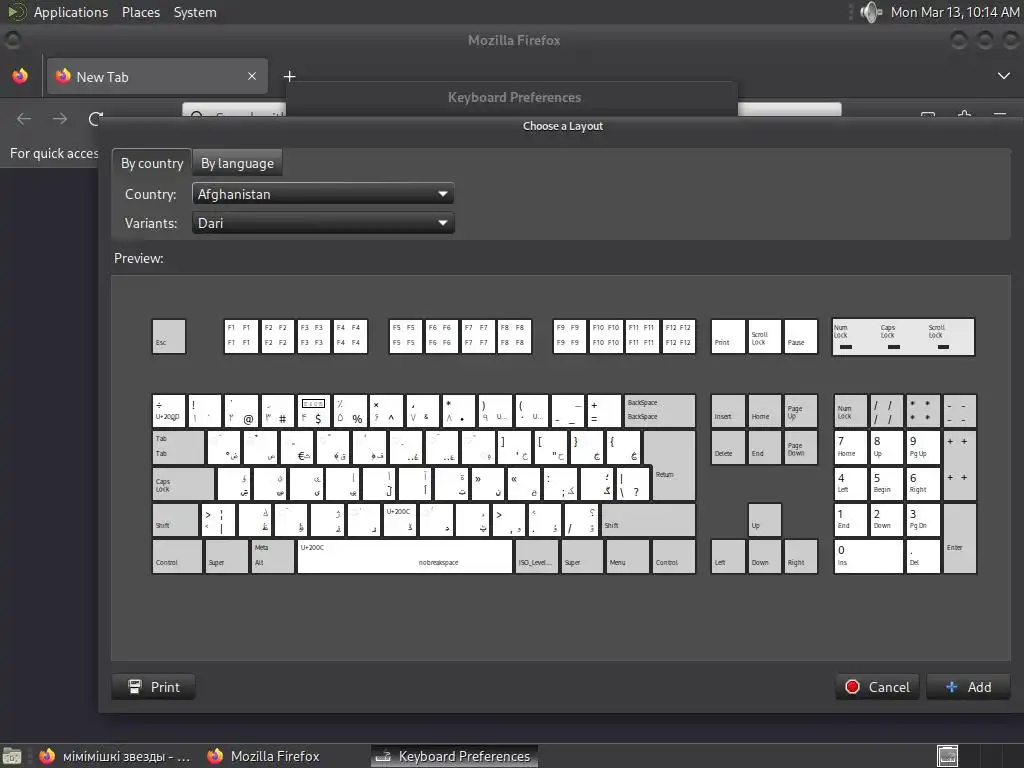Click the Print key in keyboard preview
1024x768 pixels.
click(x=728, y=336)
